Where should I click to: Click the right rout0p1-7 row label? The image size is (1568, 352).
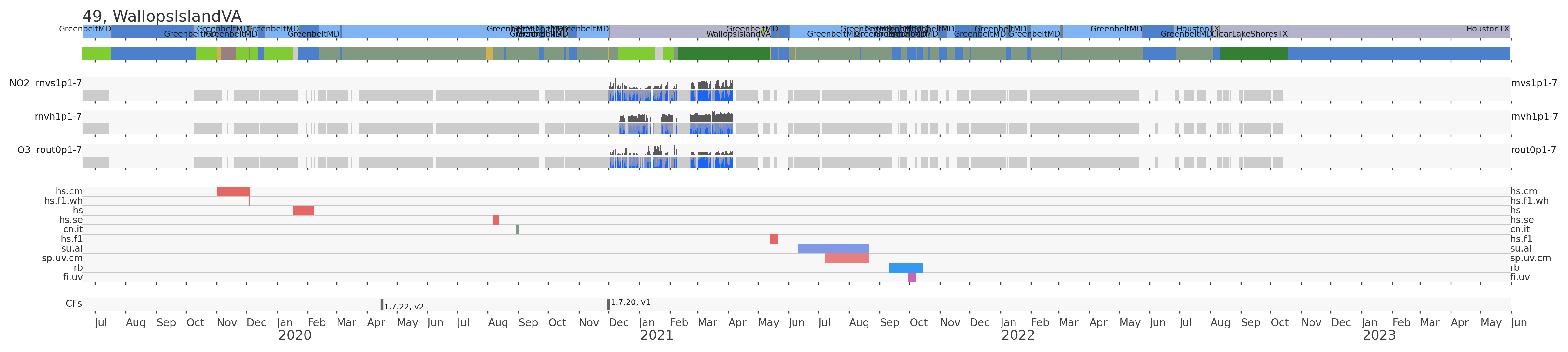coord(1533,150)
